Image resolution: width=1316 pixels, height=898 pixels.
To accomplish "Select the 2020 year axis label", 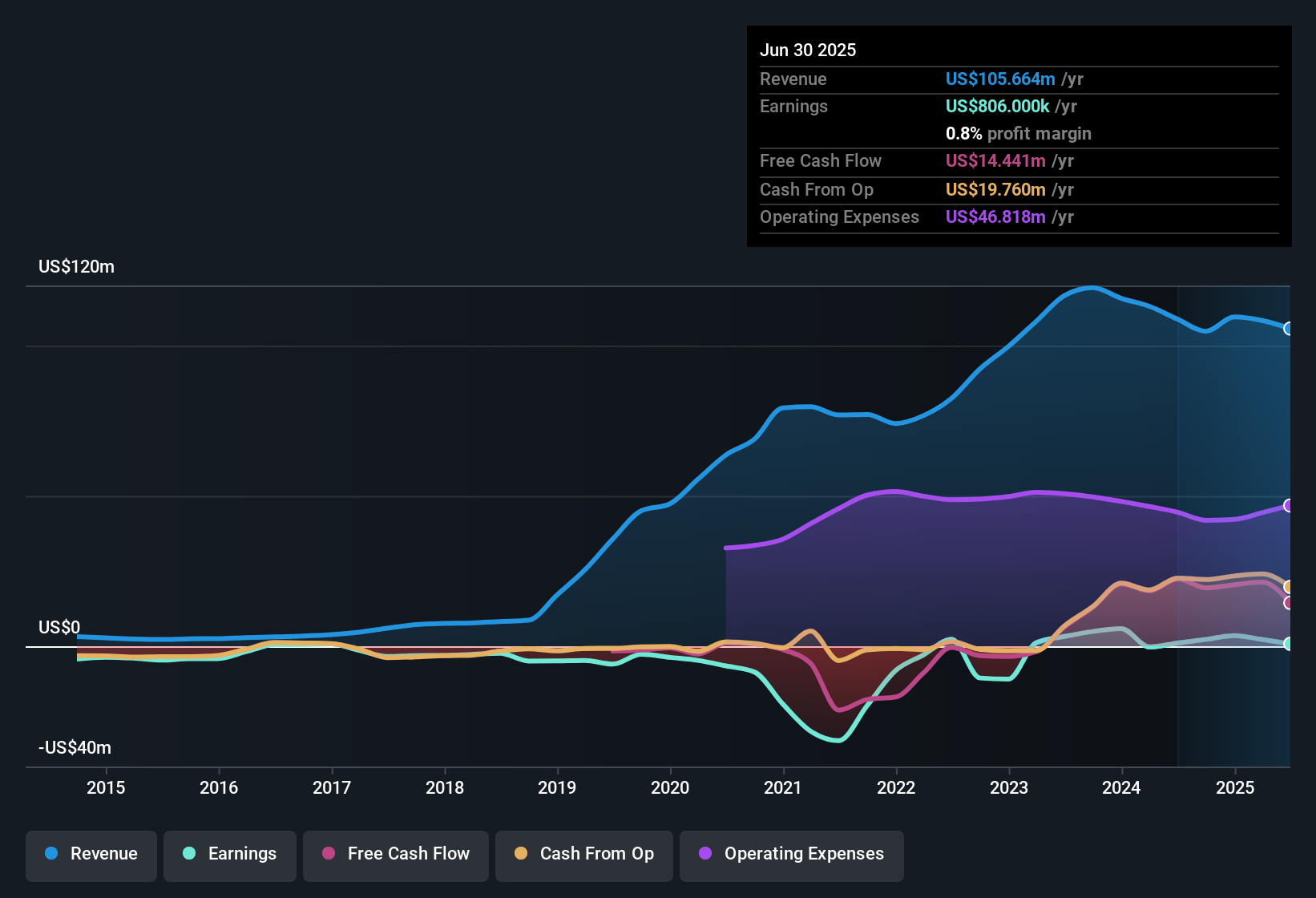I will (670, 787).
